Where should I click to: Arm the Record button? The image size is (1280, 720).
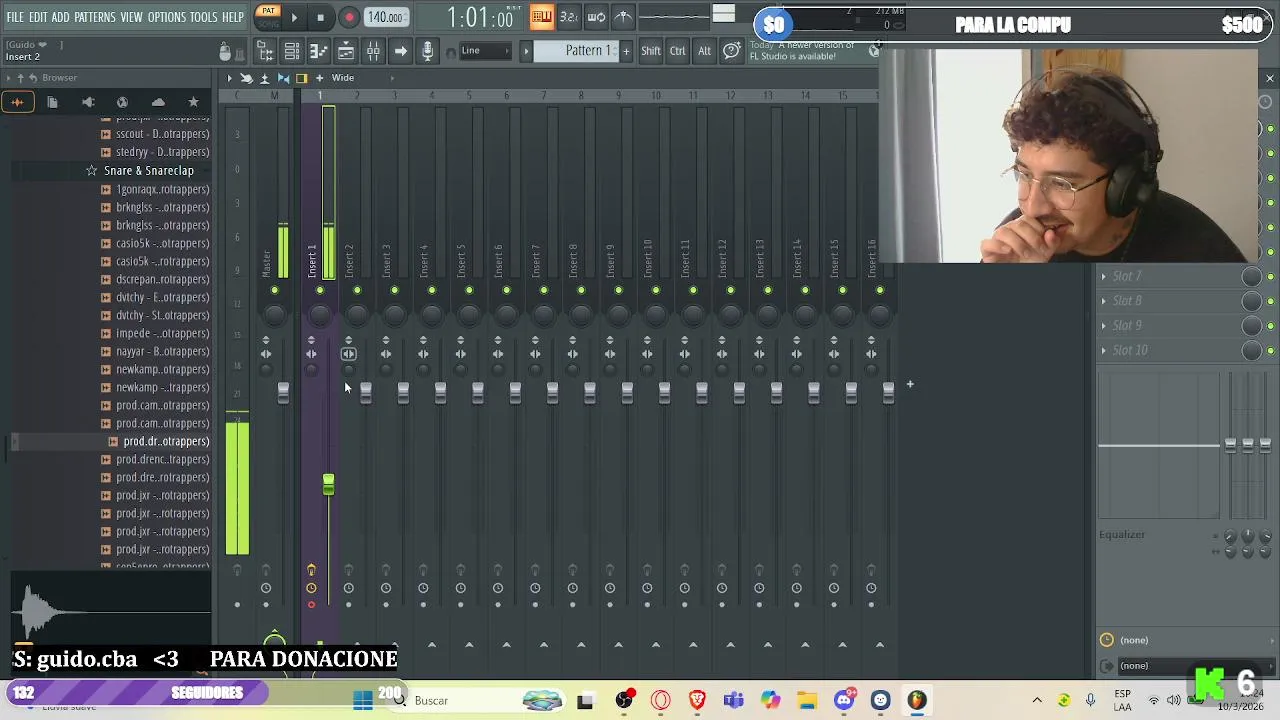tap(349, 17)
